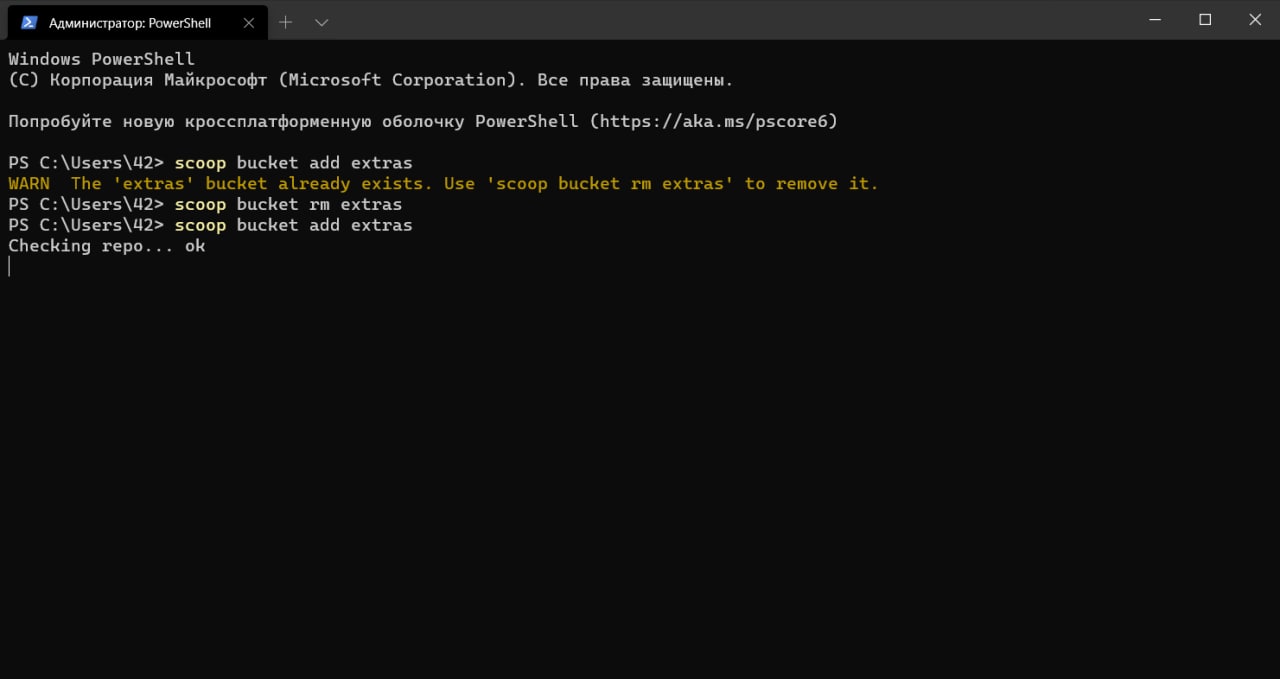
Task: Click the text cursor below Checking repo
Action: click(9, 266)
